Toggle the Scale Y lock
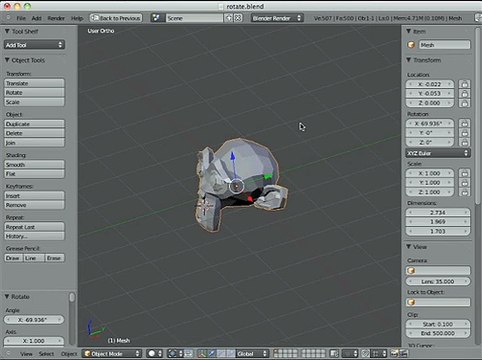482x360 pixels. [464, 183]
